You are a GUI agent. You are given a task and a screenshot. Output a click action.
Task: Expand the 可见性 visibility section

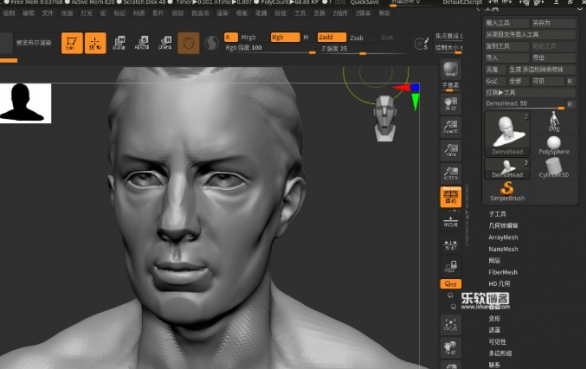tap(497, 342)
